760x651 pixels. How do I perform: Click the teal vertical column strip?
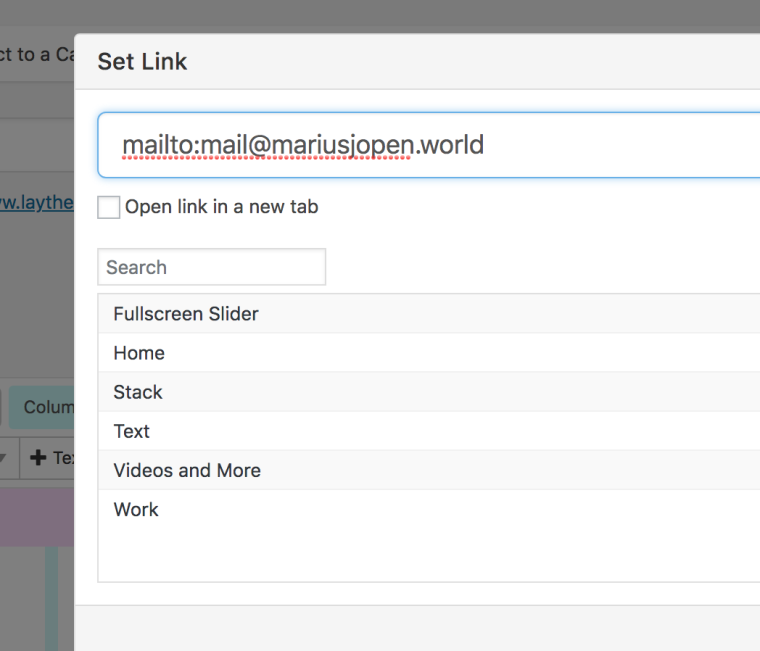[x=51, y=600]
